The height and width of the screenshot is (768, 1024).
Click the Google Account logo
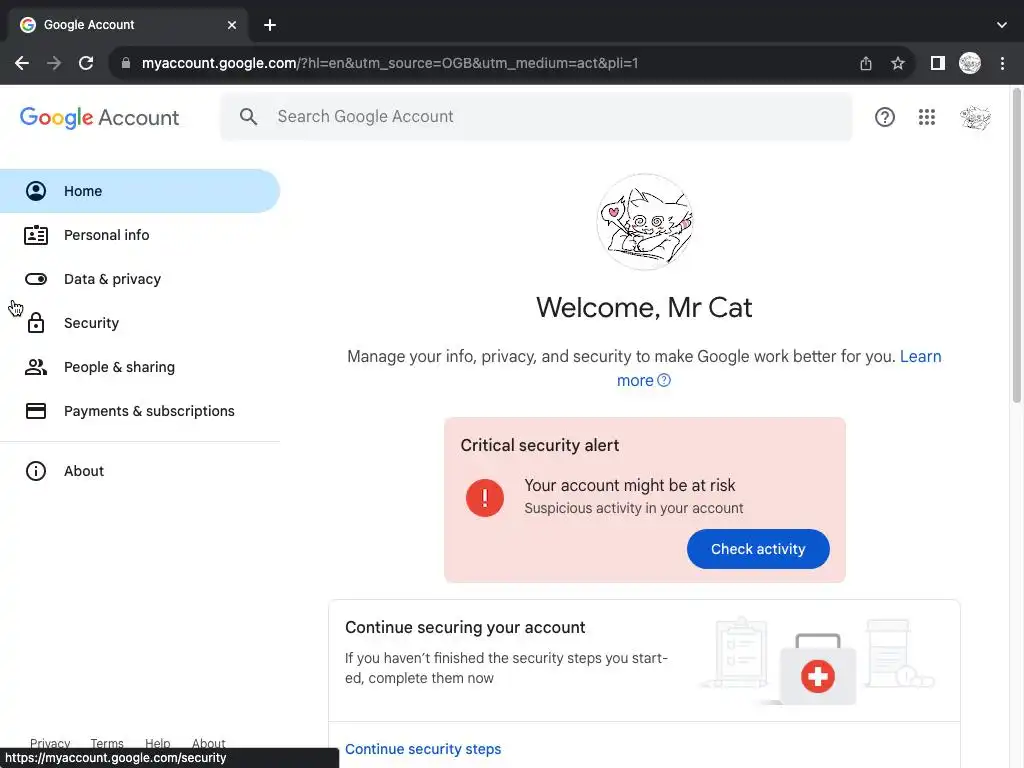[99, 118]
